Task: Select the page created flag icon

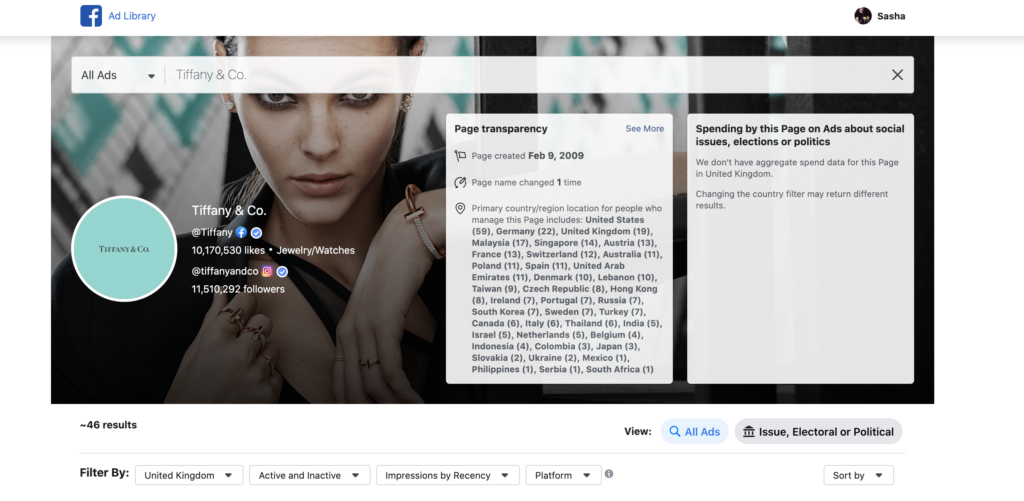Action: coord(460,156)
